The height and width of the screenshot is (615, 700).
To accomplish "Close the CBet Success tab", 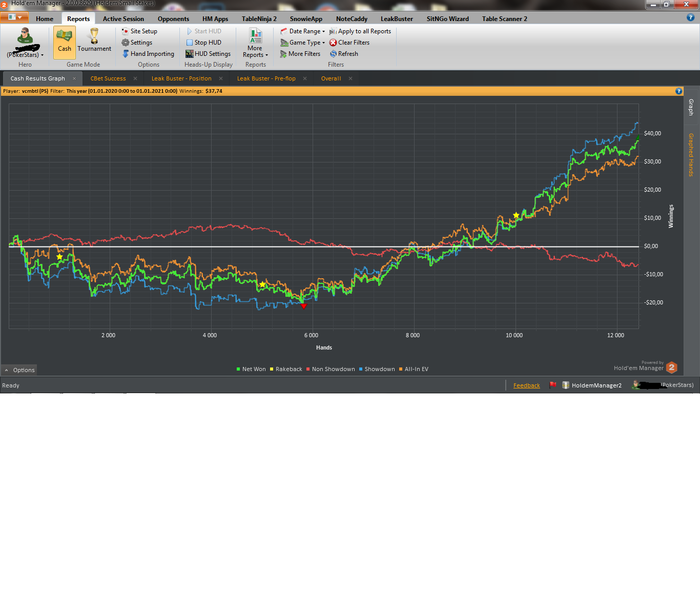I will (135, 79).
